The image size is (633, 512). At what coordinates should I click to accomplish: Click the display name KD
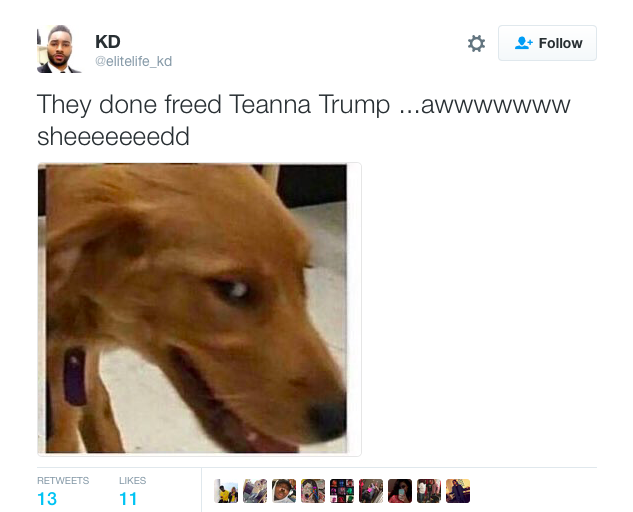(x=108, y=42)
